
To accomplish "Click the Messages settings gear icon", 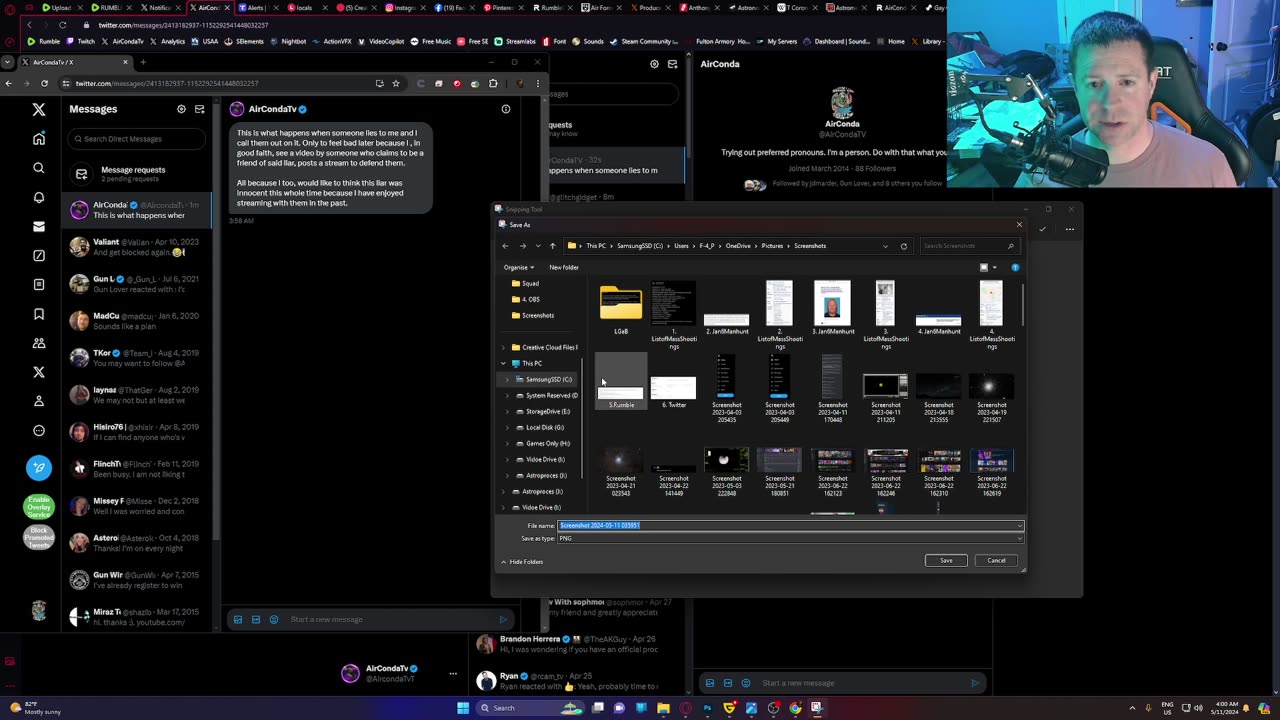I will click(181, 109).
